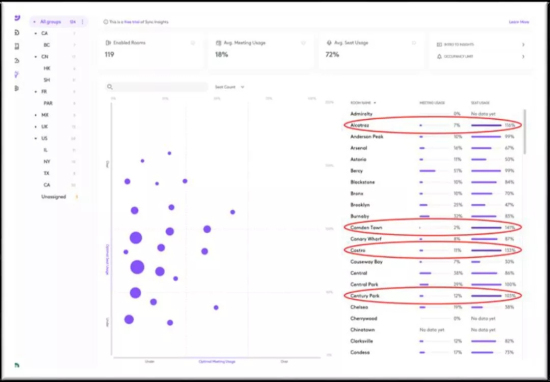Click the Avg. Seat Usage card icon

tap(329, 43)
